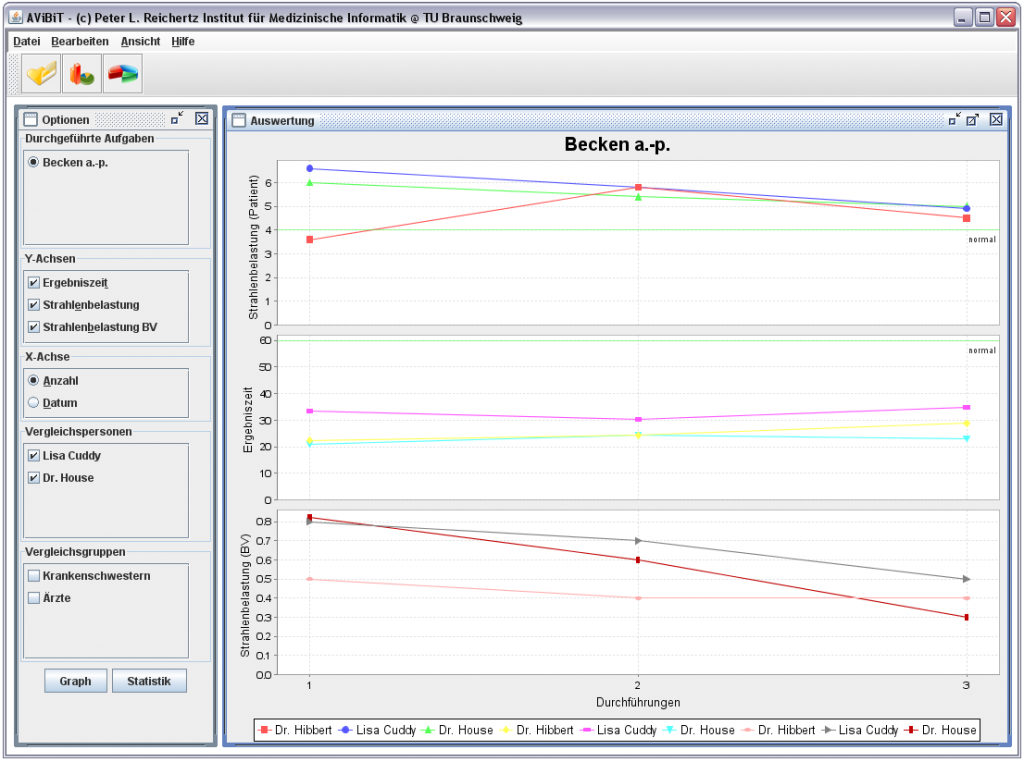1024x762 pixels.
Task: Click the normal marker in top chart
Action: pos(982,240)
